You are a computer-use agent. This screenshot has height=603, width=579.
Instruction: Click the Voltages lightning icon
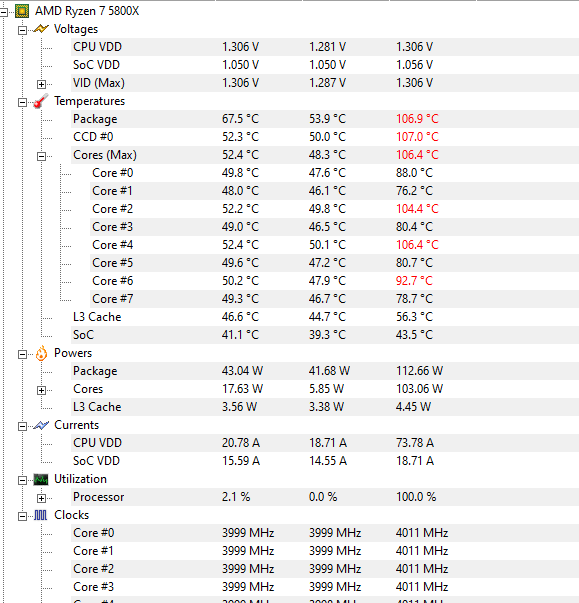click(x=41, y=29)
